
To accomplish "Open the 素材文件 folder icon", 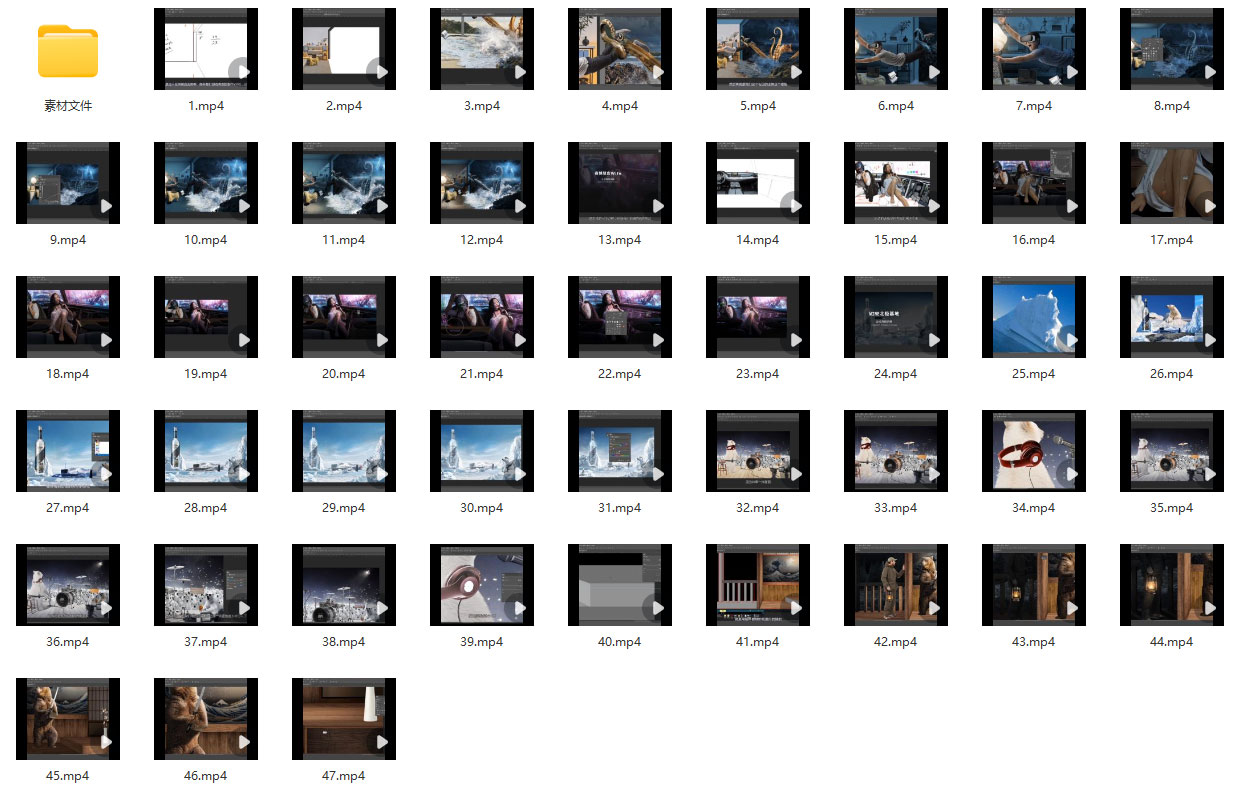I will click(x=68, y=50).
